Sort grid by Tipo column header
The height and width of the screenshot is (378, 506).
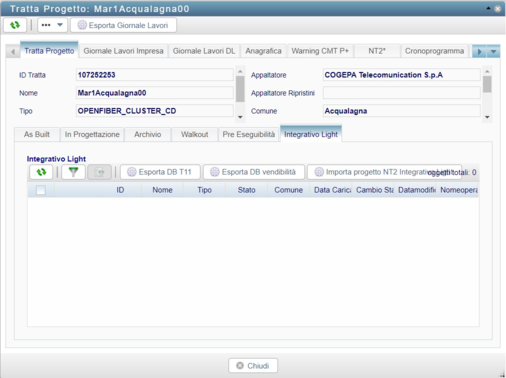204,190
